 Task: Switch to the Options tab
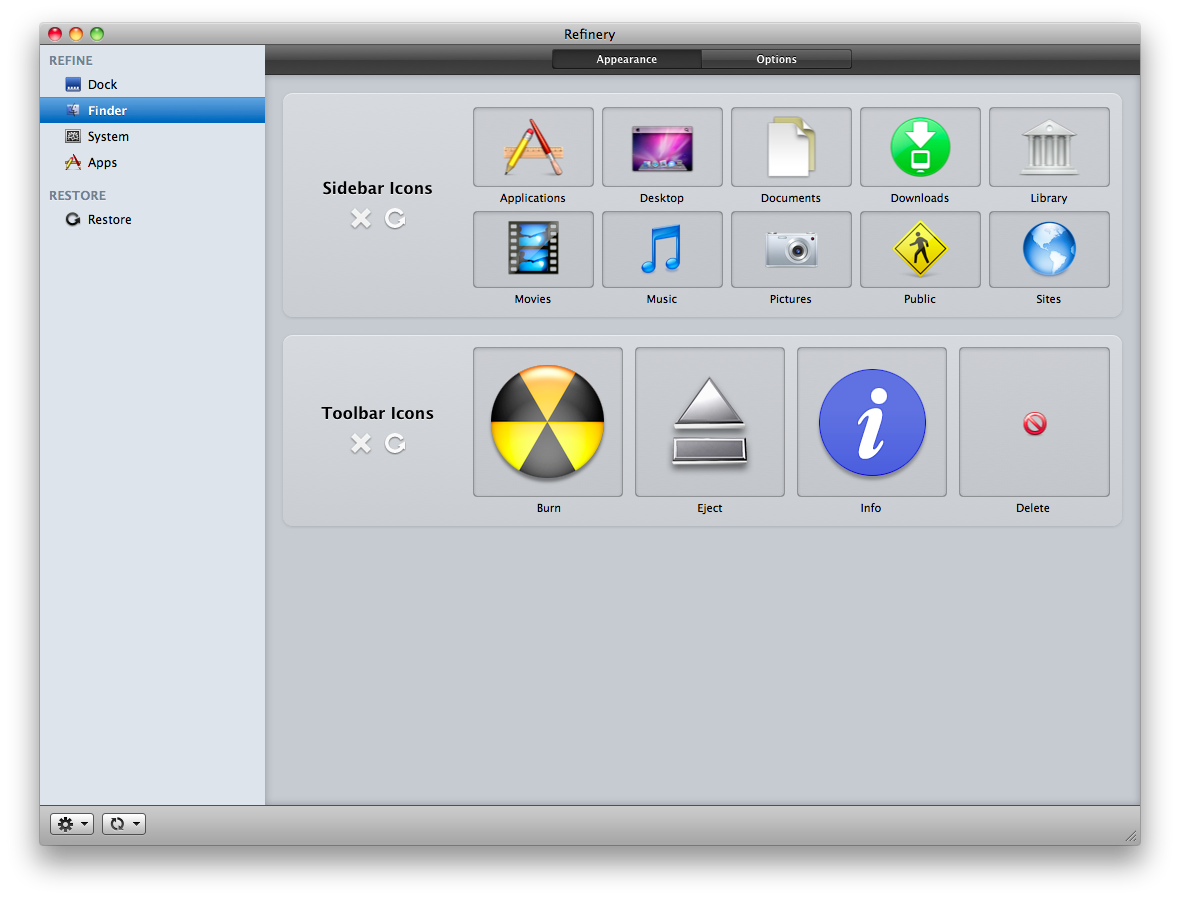[x=777, y=59]
